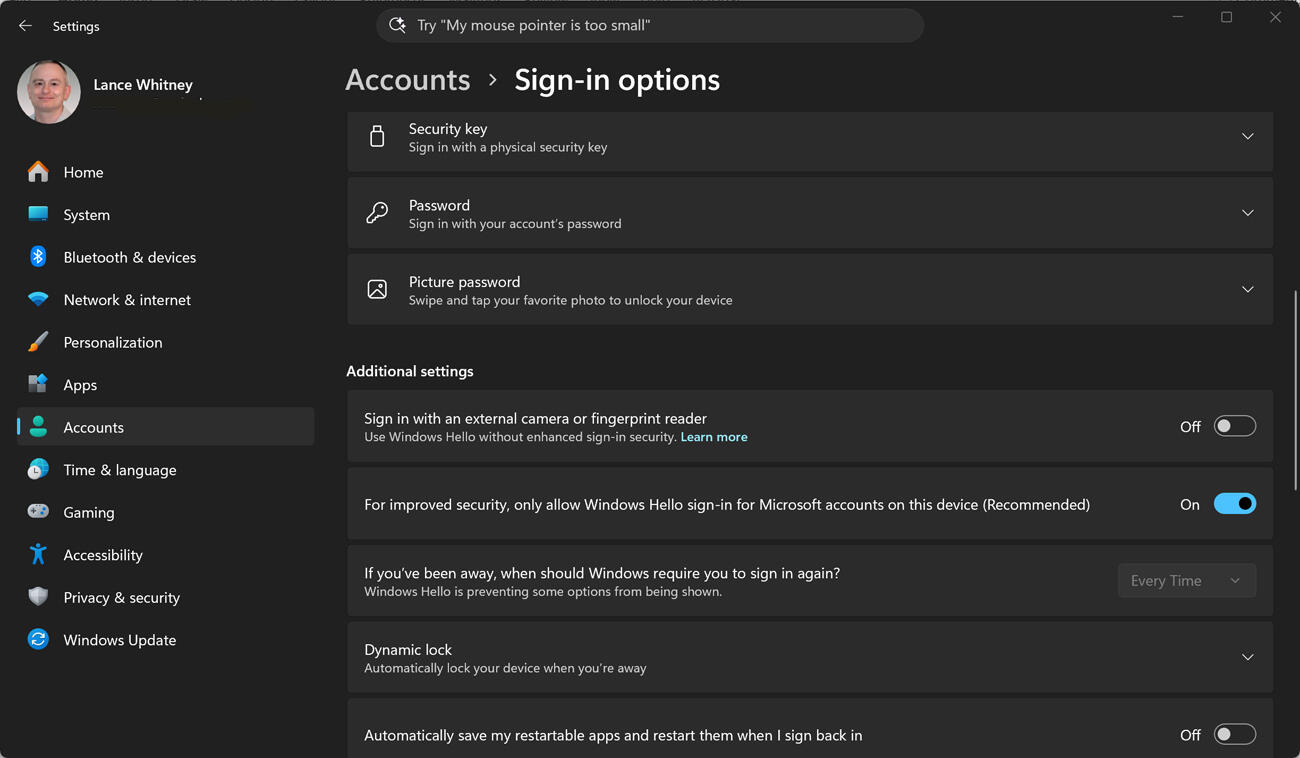Click the back arrow in Settings
The image size is (1300, 758).
pos(25,26)
